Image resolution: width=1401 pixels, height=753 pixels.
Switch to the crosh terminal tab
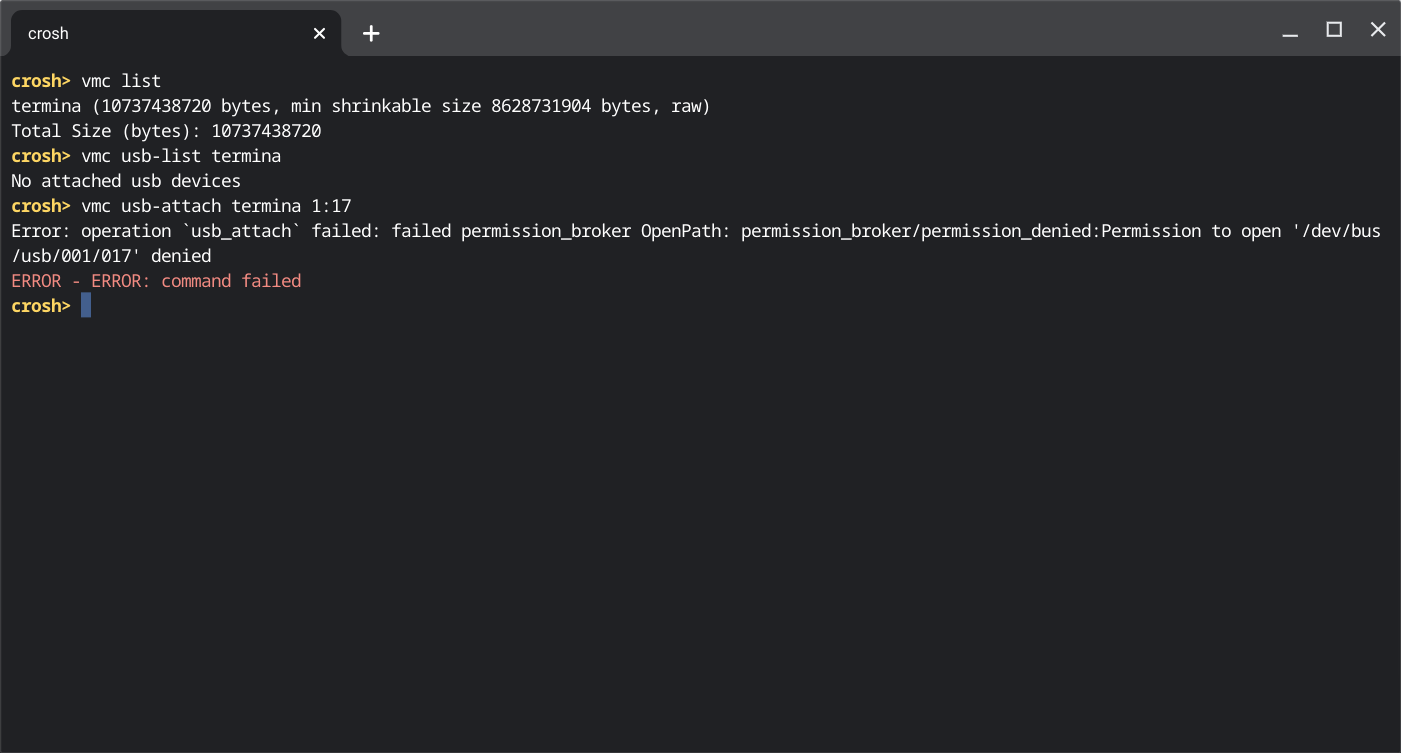tap(150, 33)
